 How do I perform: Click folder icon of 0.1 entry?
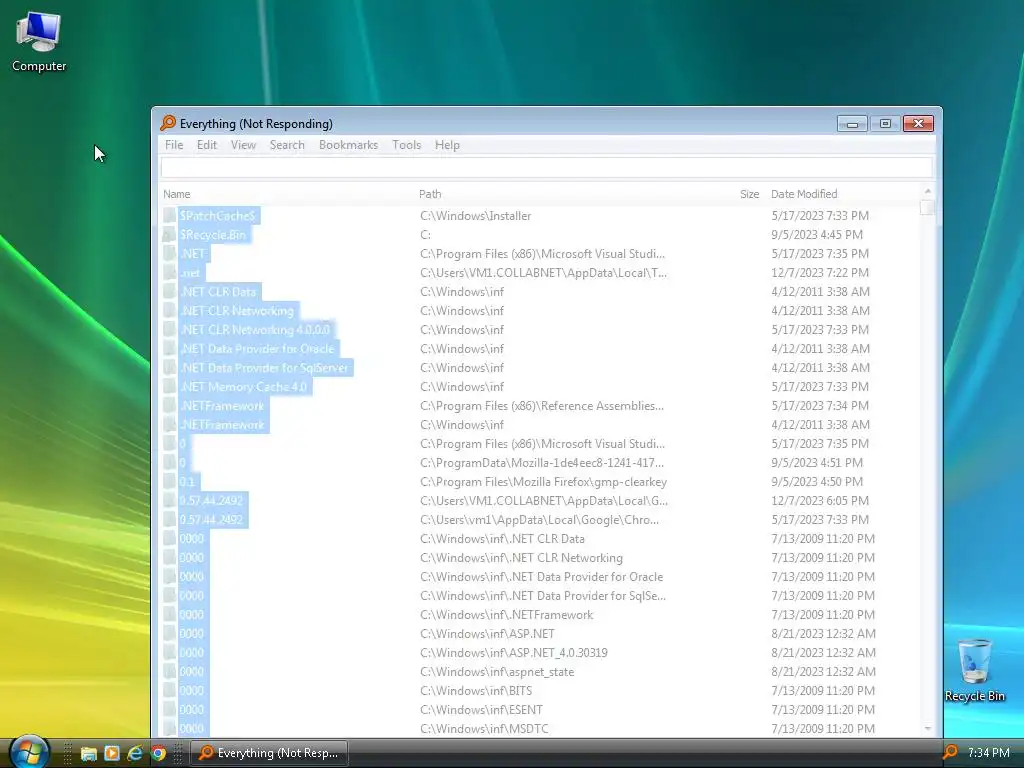point(169,481)
